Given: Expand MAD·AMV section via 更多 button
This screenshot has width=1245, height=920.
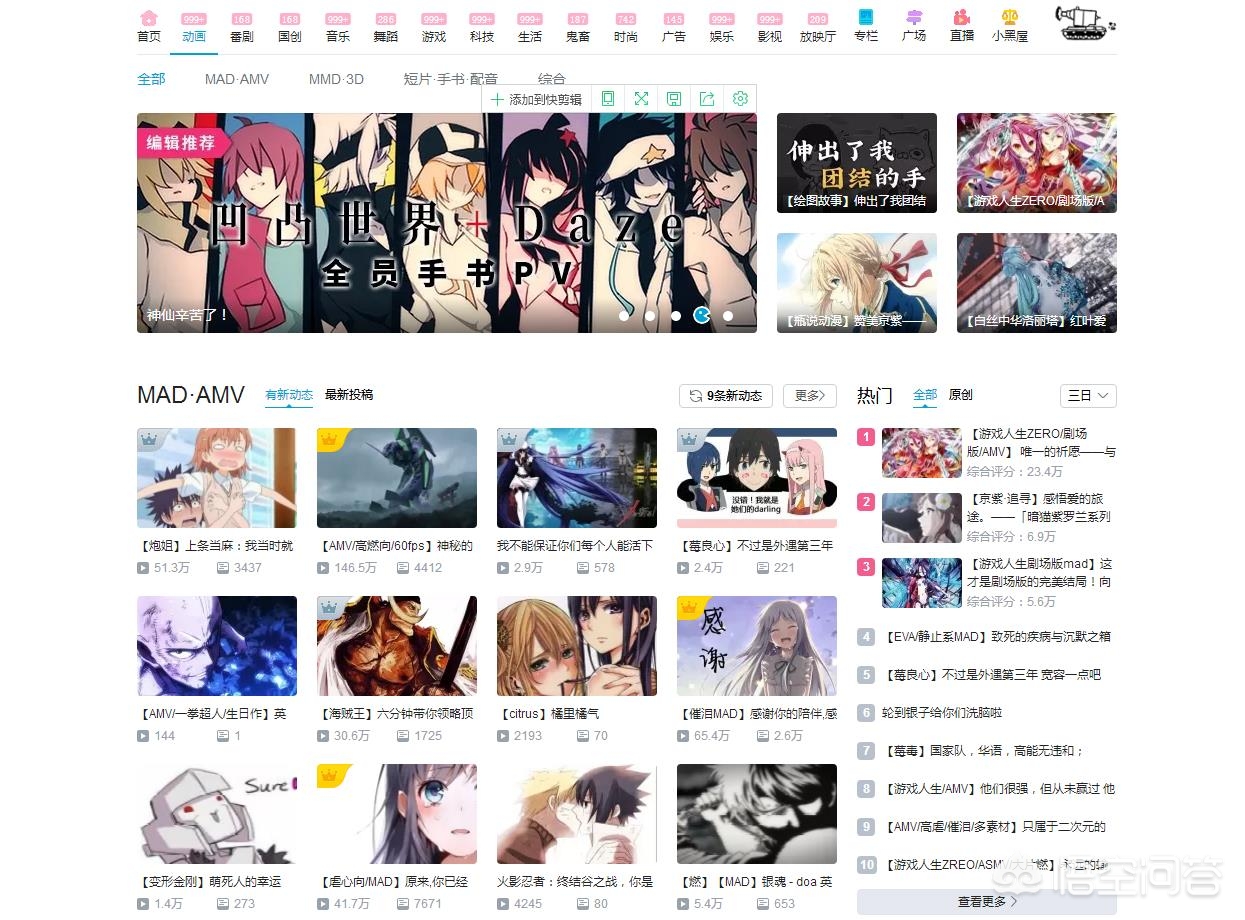Looking at the screenshot, I should coord(810,396).
